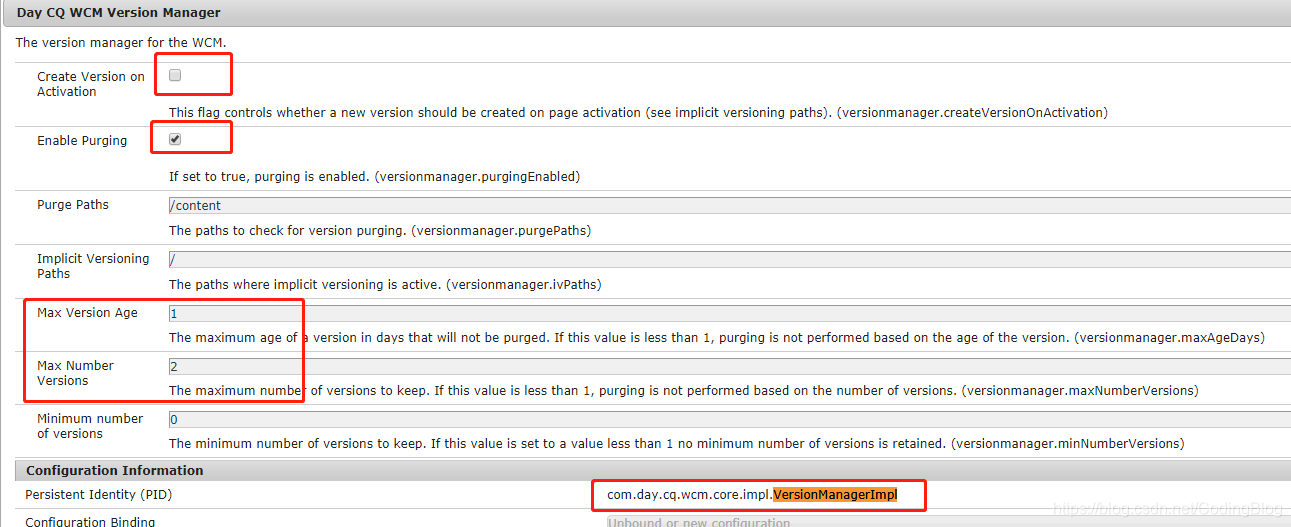Click the Create Version on Activation label

[91, 84]
